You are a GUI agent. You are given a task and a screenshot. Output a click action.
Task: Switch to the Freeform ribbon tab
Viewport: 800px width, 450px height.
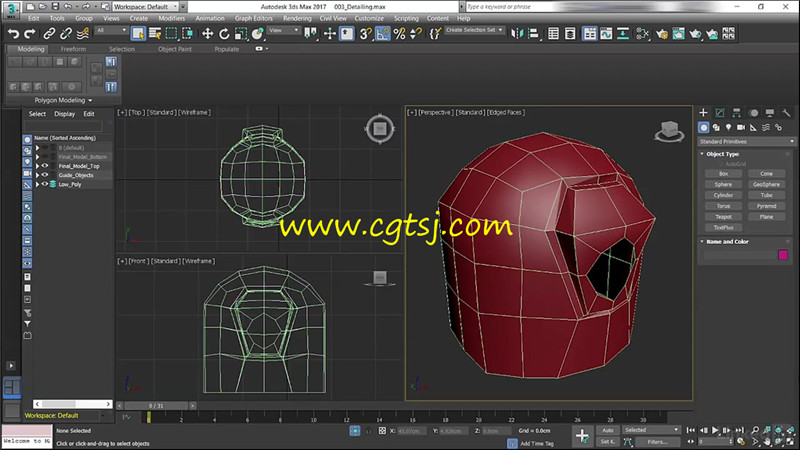pos(73,49)
